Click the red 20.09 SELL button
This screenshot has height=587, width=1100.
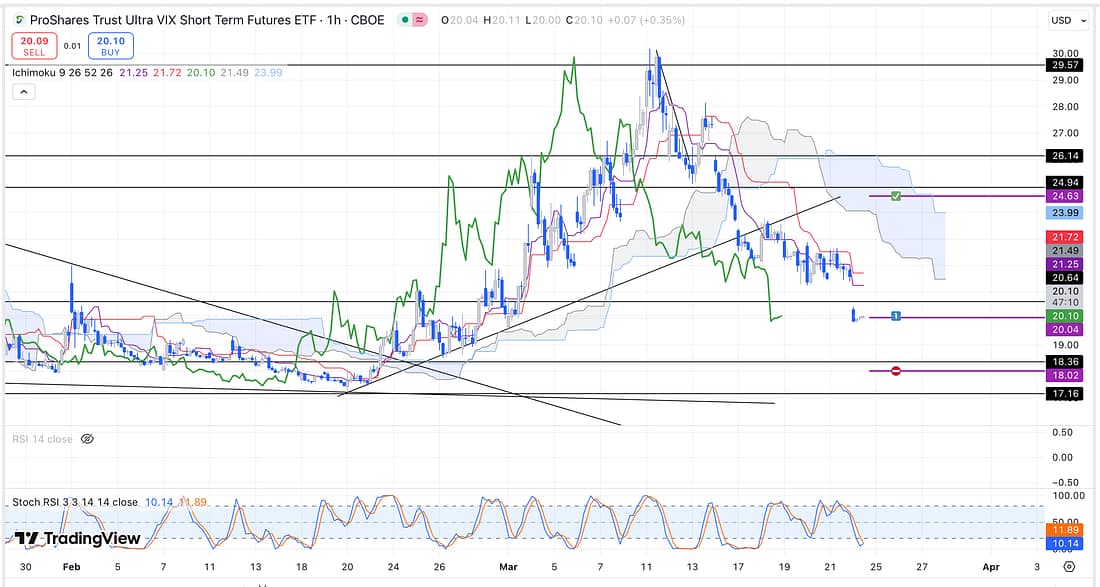coord(32,45)
